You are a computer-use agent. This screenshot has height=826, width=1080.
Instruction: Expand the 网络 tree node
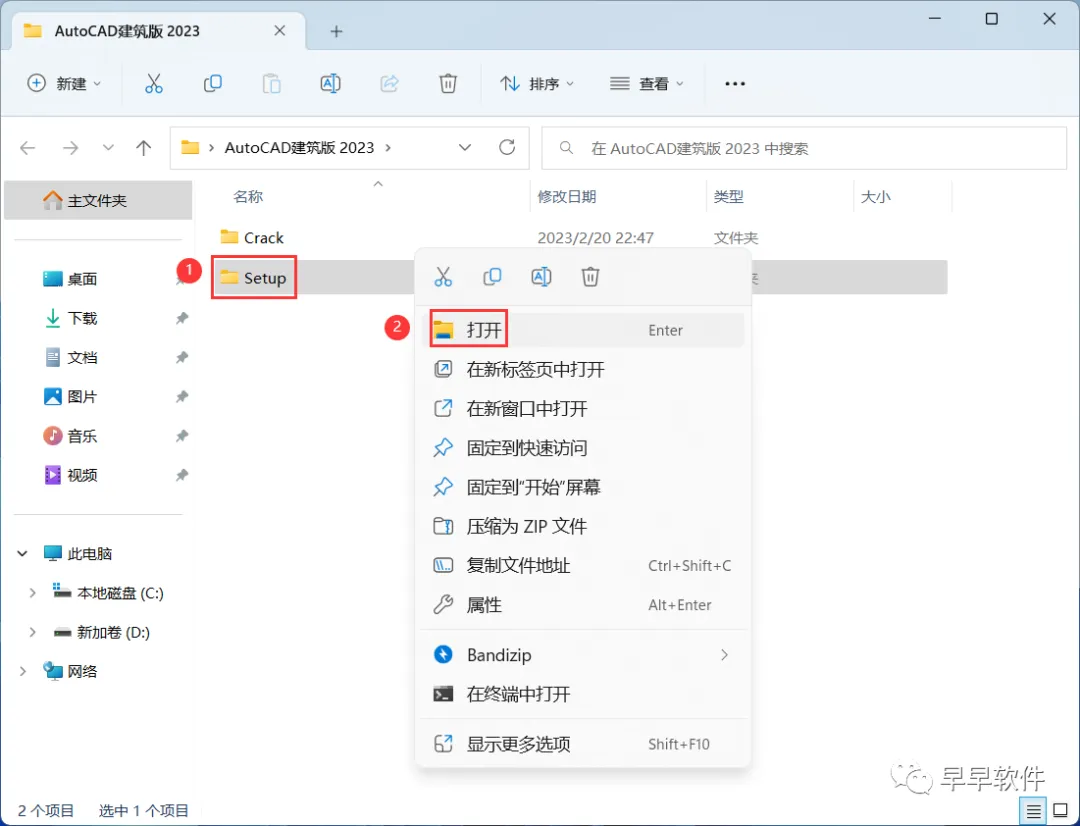[23, 671]
